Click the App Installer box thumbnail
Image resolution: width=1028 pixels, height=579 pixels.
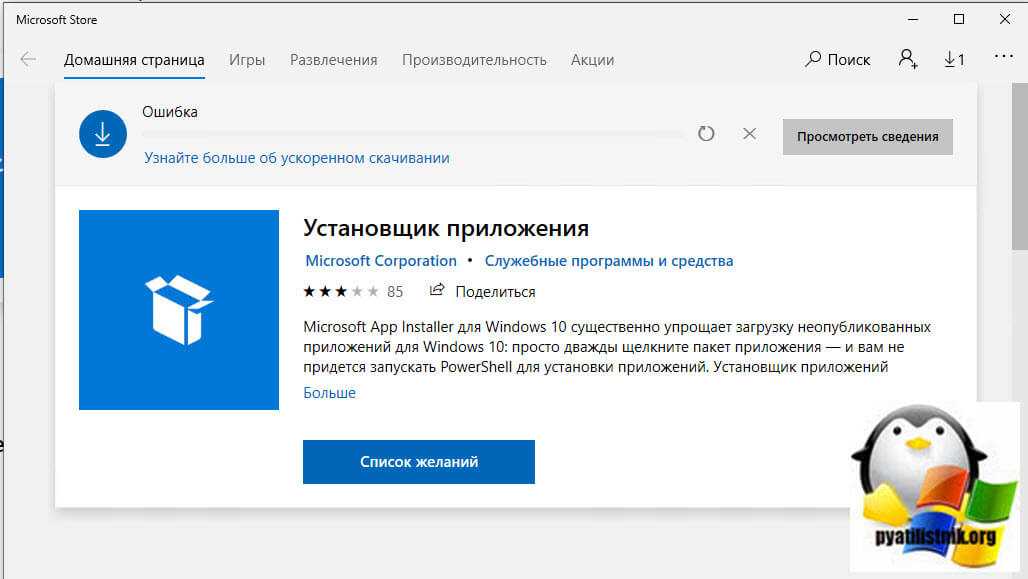pyautogui.click(x=179, y=309)
